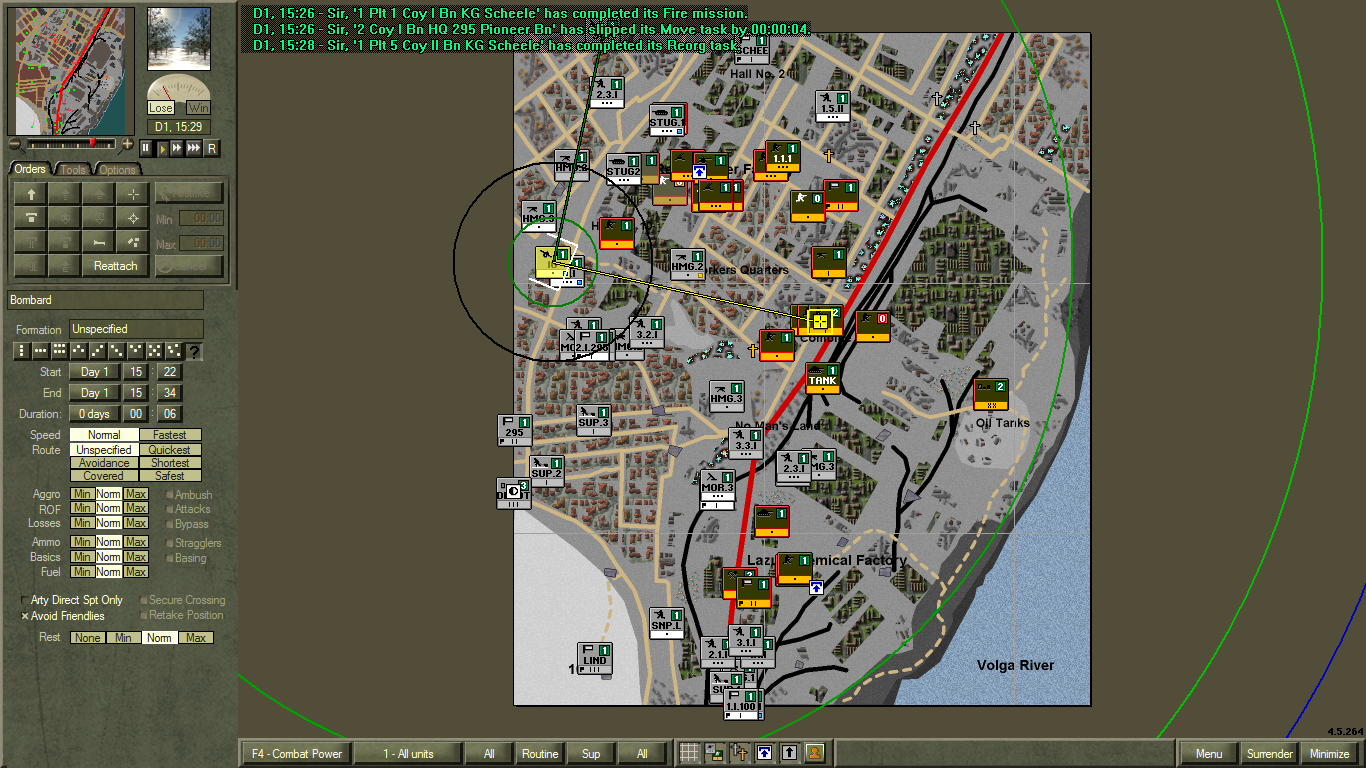Viewport: 1366px width, 768px height.
Task: Pause the game with the pause button
Action: pos(146,148)
